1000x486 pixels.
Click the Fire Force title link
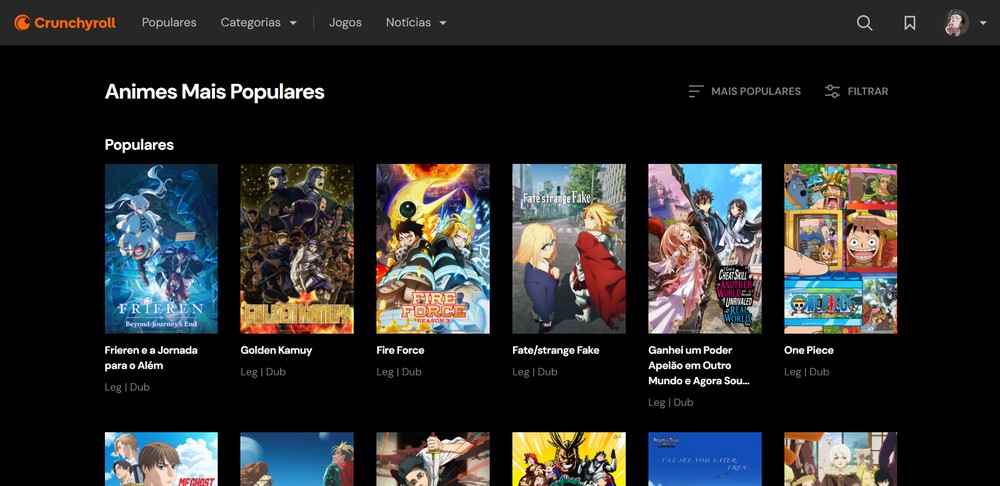tap(400, 350)
